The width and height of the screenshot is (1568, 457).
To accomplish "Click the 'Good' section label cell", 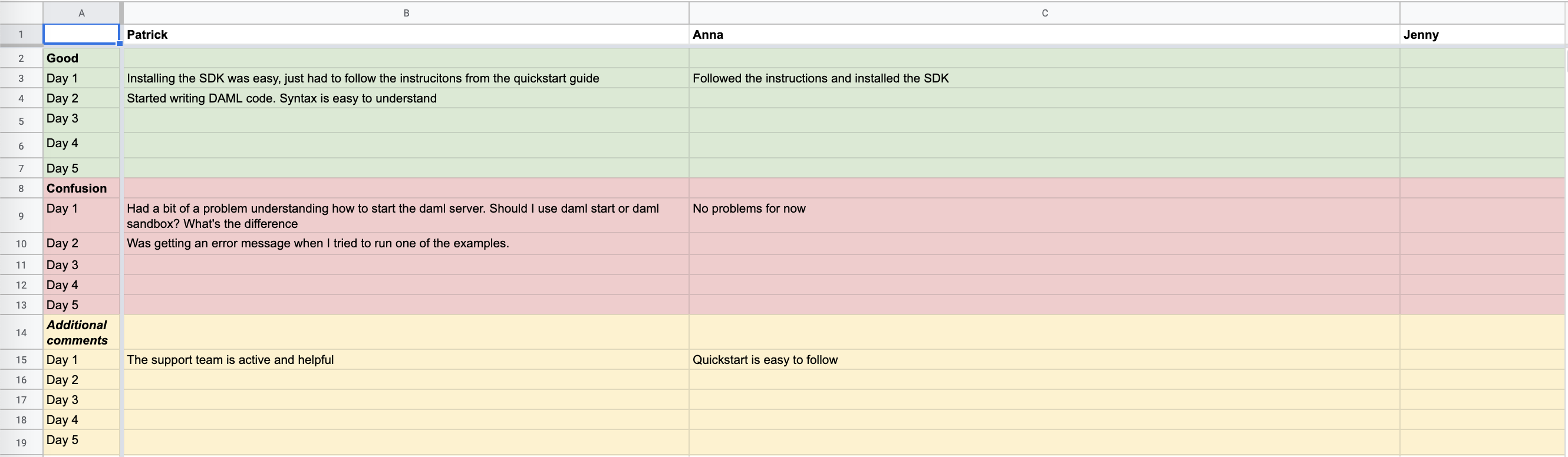I will tap(81, 58).
